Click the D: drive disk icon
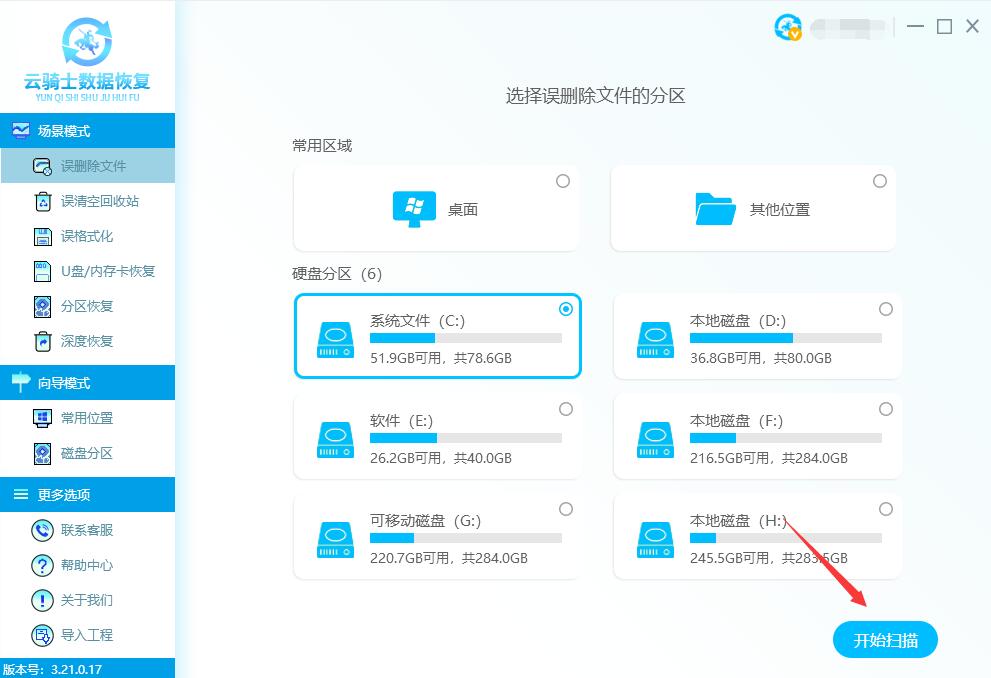Viewport: 991px width, 678px height. pyautogui.click(x=655, y=339)
